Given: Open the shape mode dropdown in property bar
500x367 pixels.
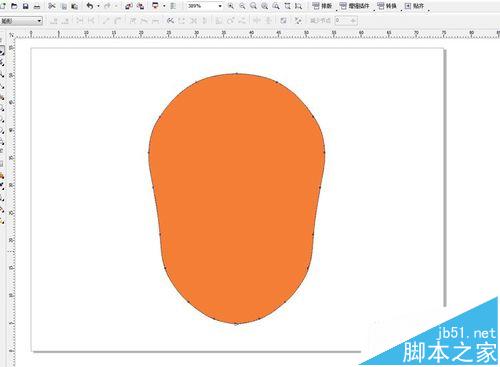Looking at the screenshot, I should 21,21.
